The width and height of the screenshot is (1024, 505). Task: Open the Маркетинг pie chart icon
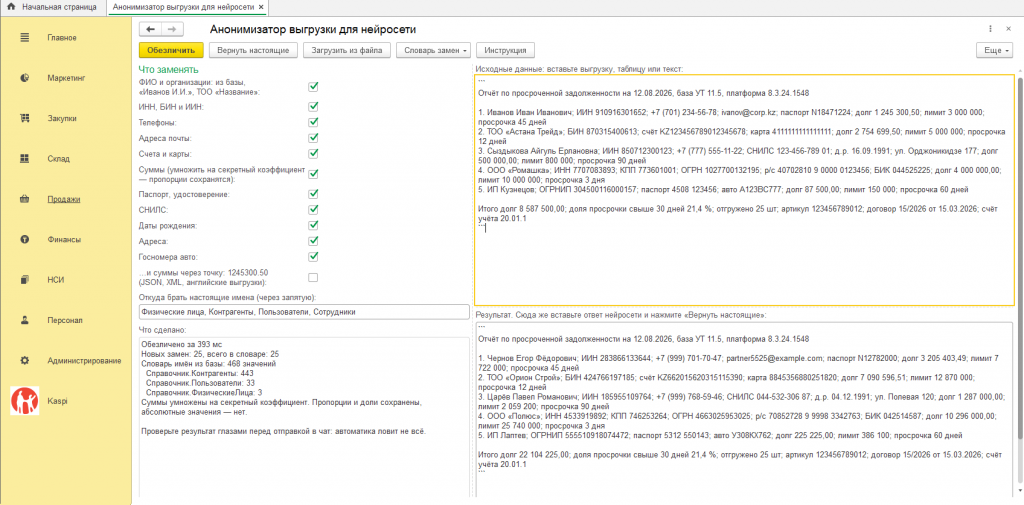[x=25, y=78]
